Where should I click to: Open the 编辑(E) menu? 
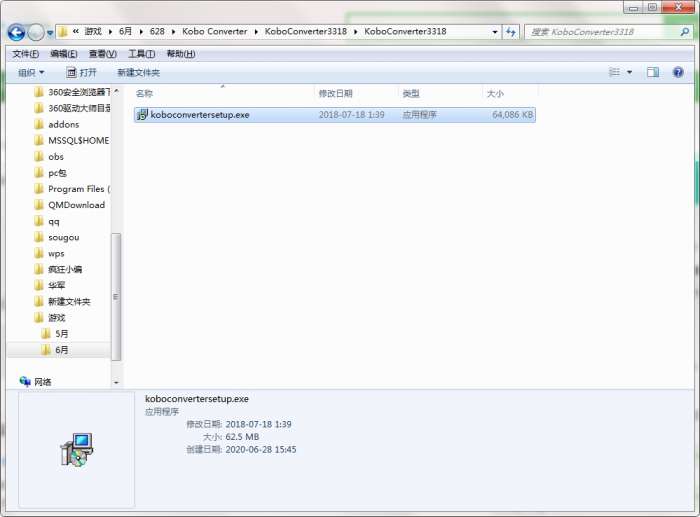(x=64, y=54)
